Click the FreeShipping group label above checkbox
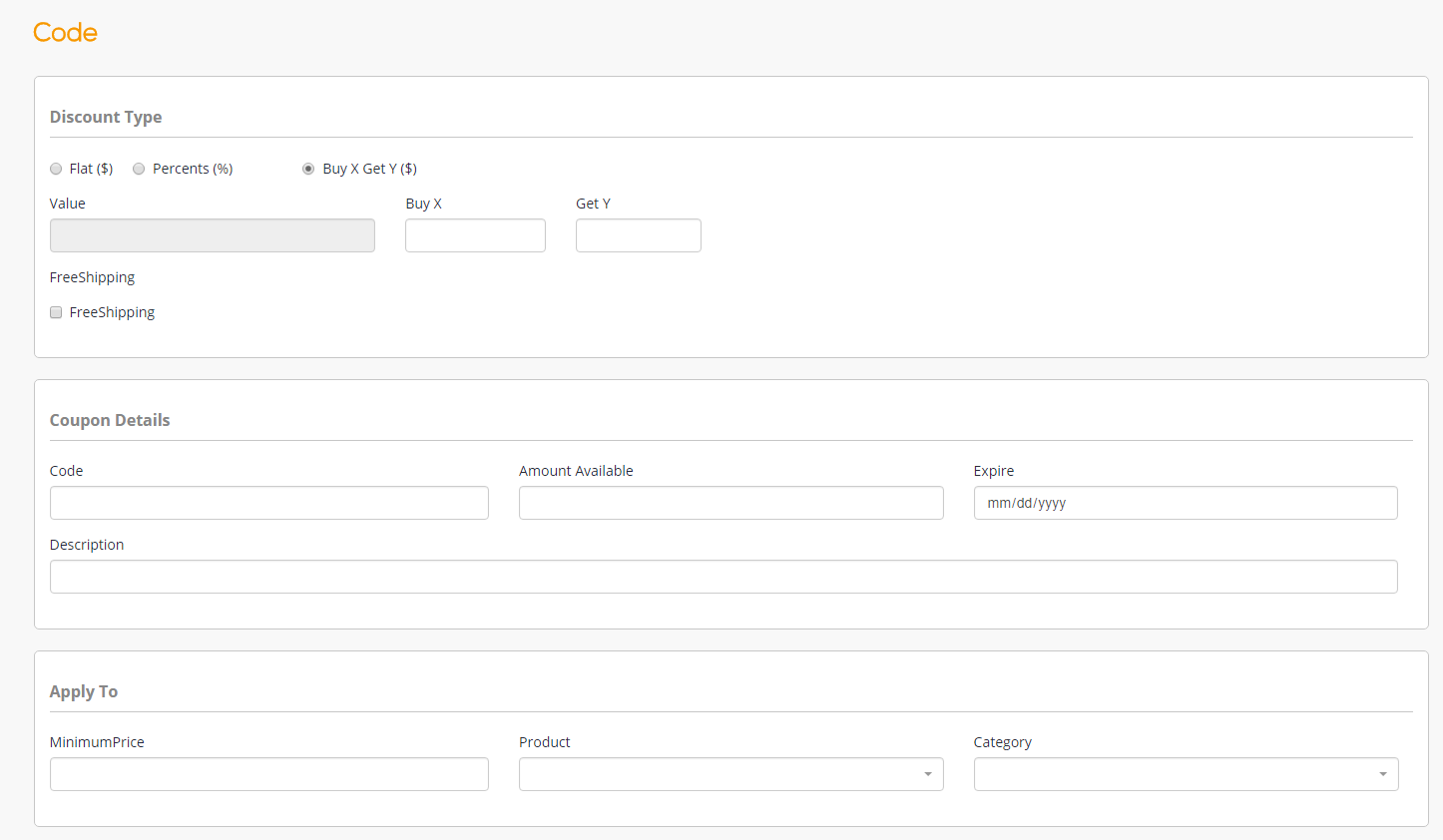This screenshot has width=1443, height=840. [x=92, y=277]
